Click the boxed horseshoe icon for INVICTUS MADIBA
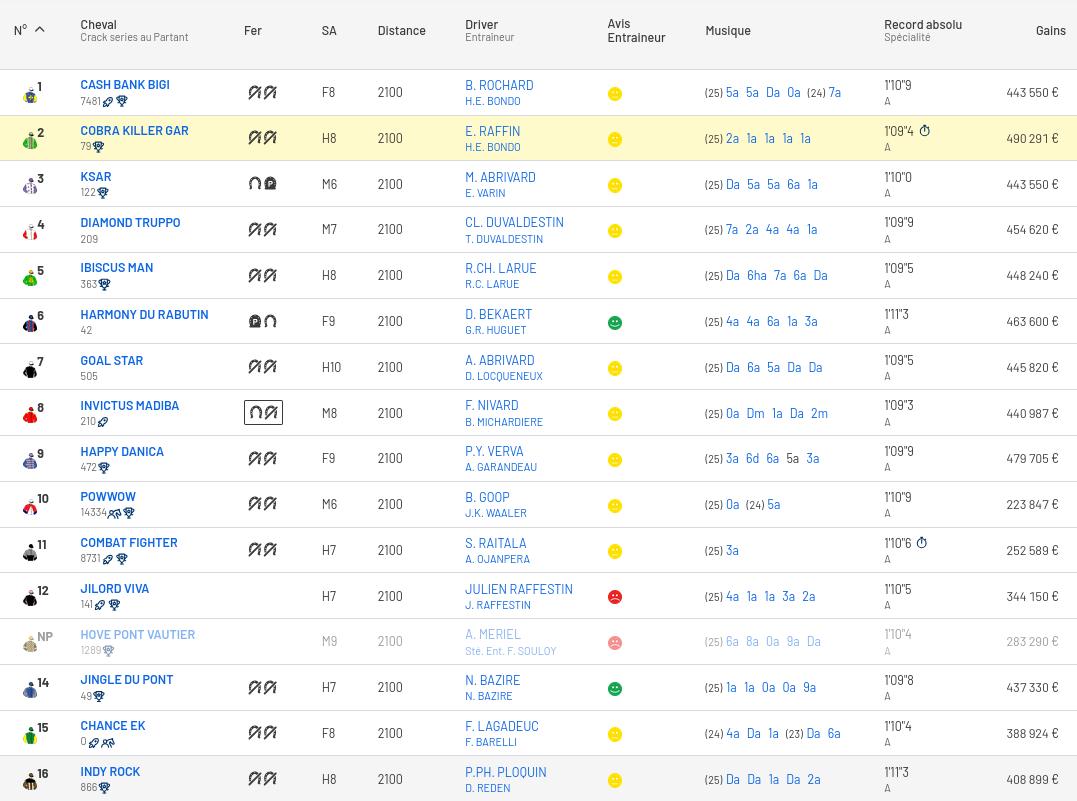Image resolution: width=1077 pixels, height=801 pixels. 263,413
